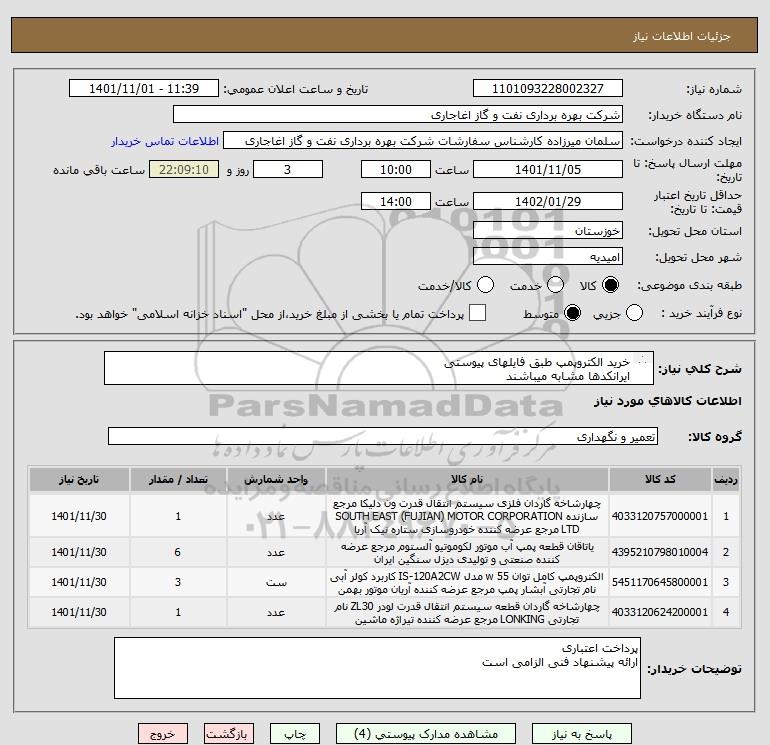Click the ایجاد کننده درخواست field
The height and width of the screenshot is (745, 770).
pyautogui.click(x=423, y=141)
